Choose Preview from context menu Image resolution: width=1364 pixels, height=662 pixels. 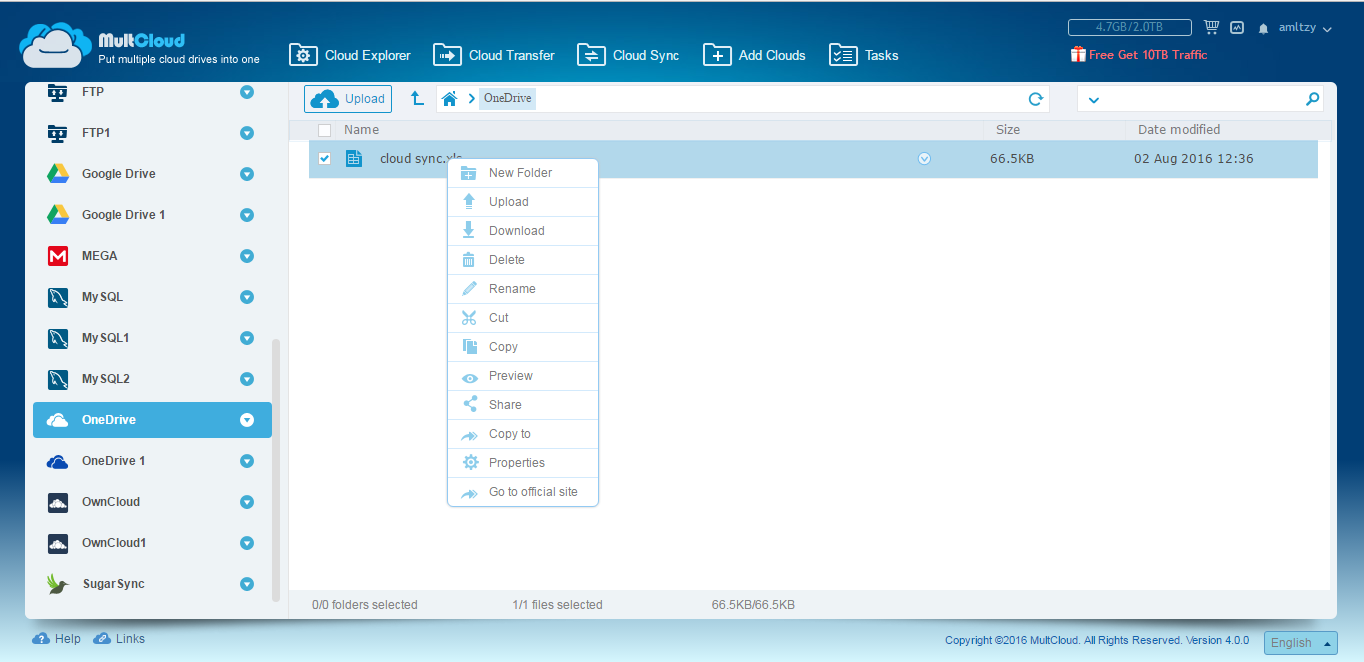tap(523, 376)
